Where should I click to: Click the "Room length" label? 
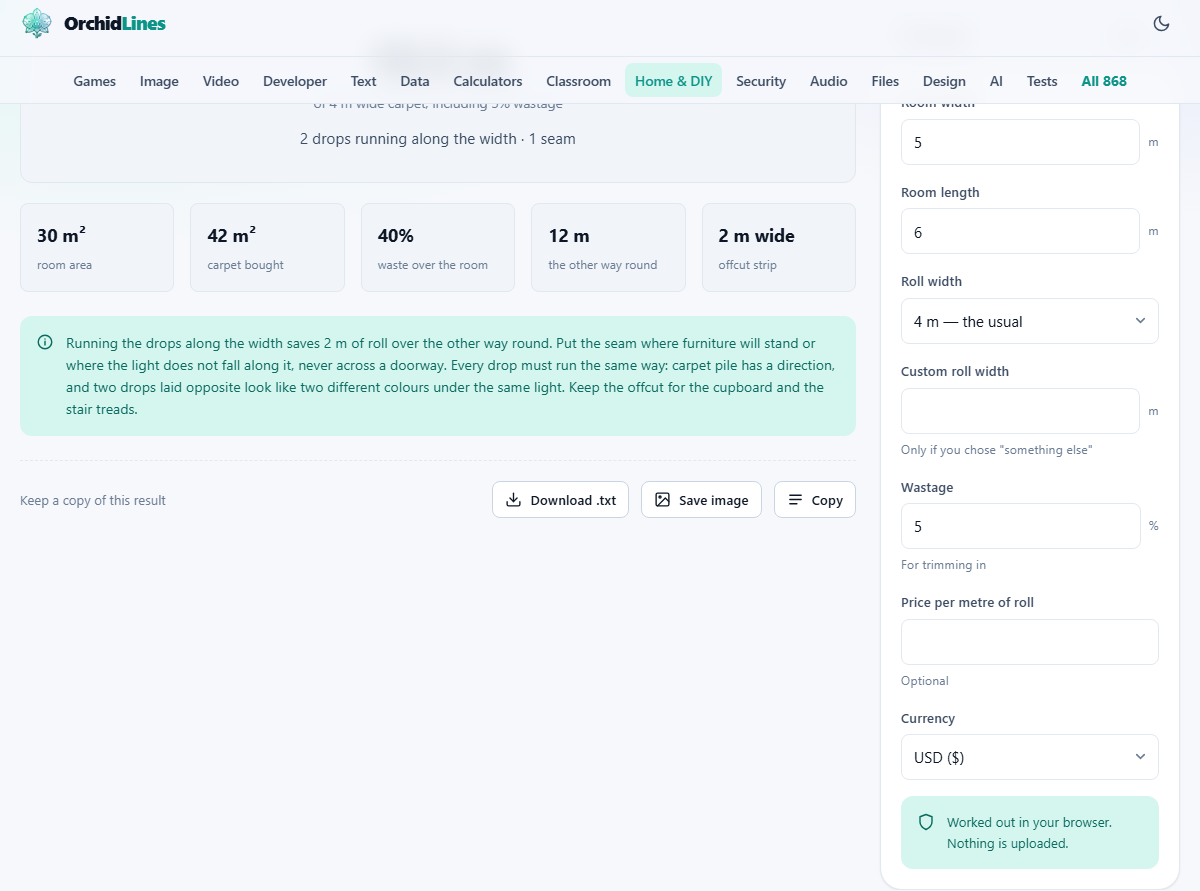coord(940,192)
